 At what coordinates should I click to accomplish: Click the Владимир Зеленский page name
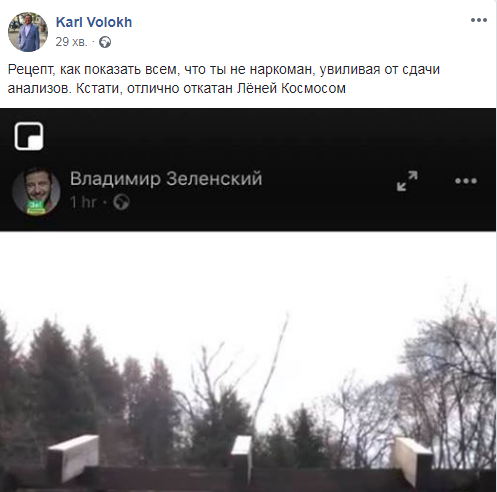point(166,179)
